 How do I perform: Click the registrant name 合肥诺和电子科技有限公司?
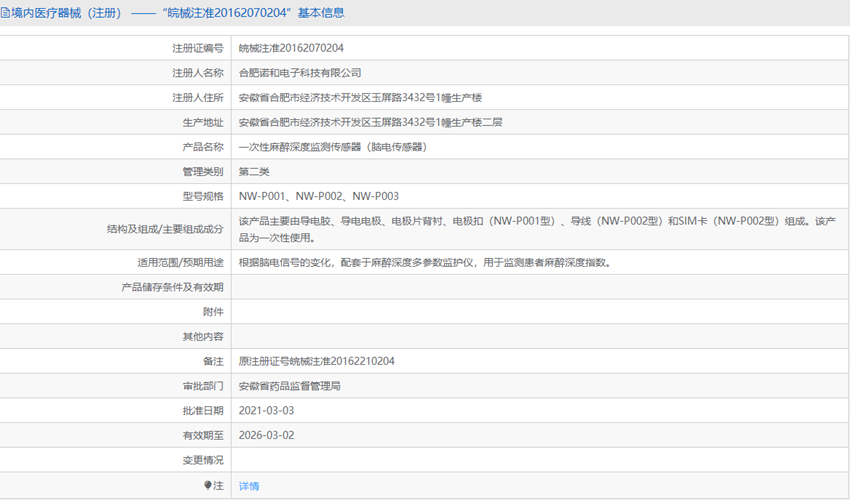pos(300,73)
